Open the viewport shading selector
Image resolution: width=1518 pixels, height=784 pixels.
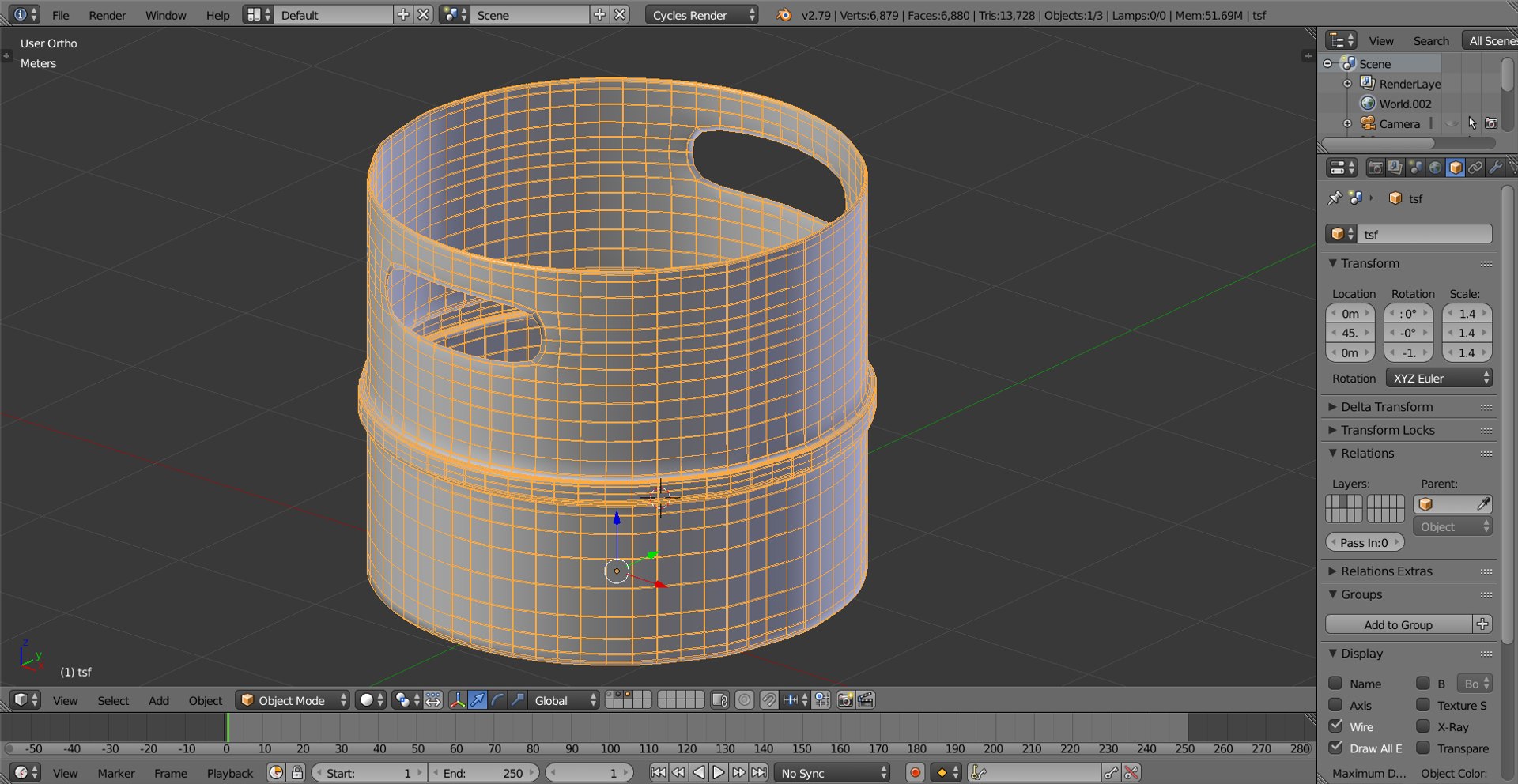coord(371,699)
